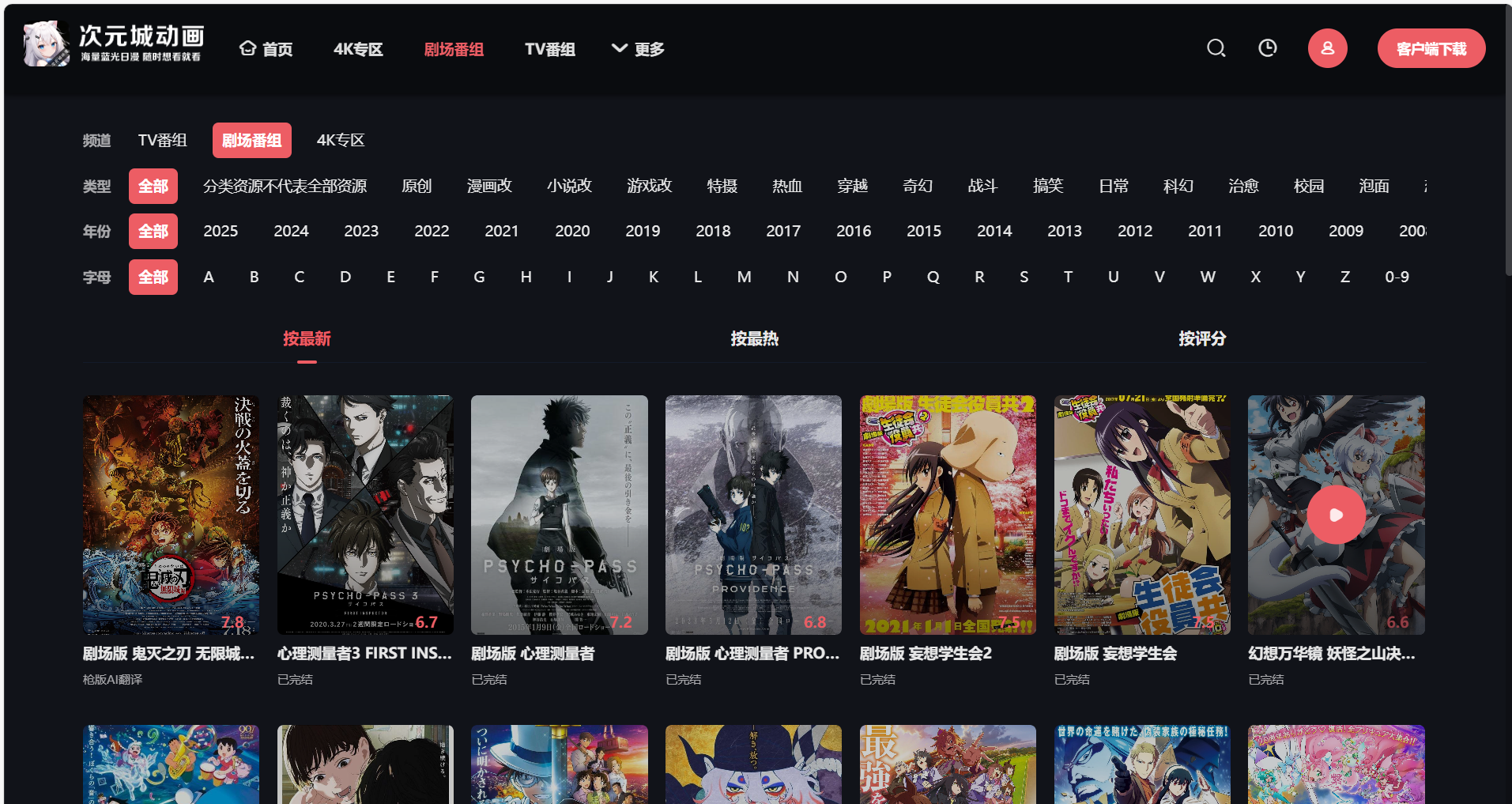Switch to the 按评分 sort tab
Image resolution: width=1512 pixels, height=804 pixels.
[x=1202, y=338]
